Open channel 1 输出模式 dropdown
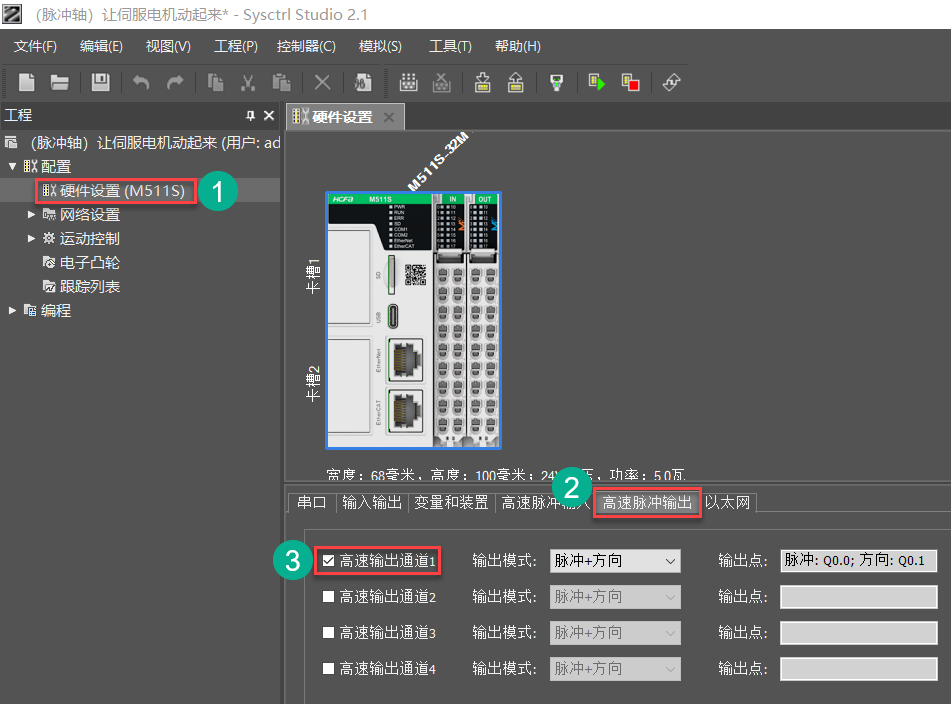Viewport: 951px width, 704px height. (615, 561)
